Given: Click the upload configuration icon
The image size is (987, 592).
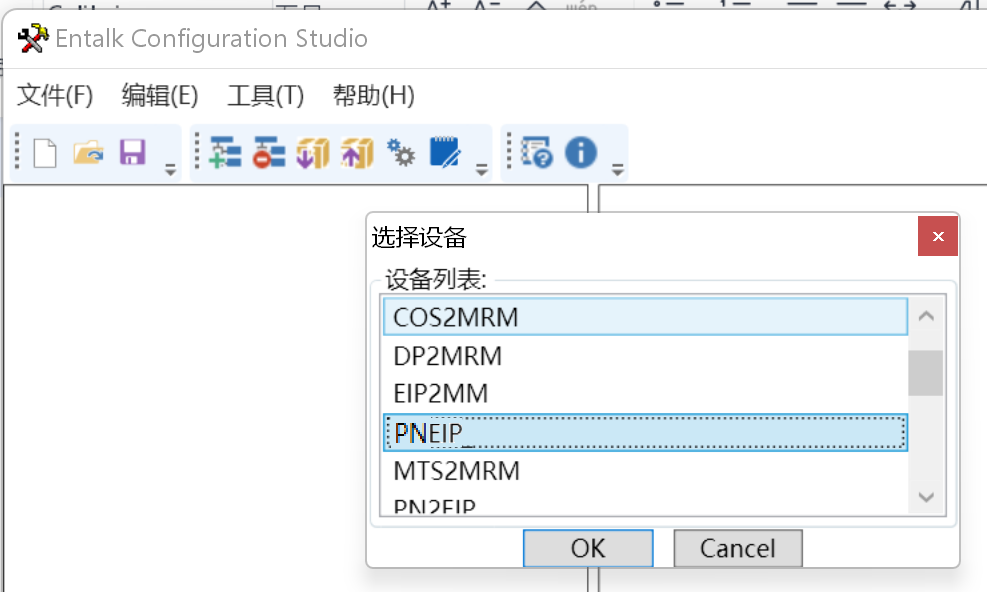Looking at the screenshot, I should tap(357, 153).
